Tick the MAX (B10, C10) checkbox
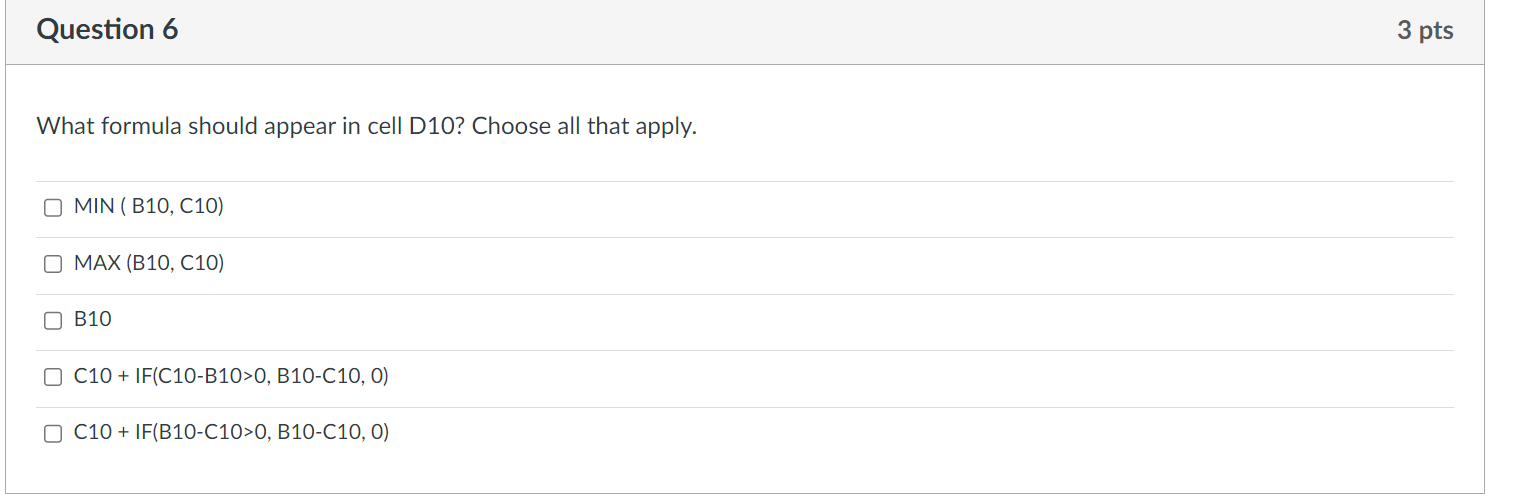1526x499 pixels. pyautogui.click(x=52, y=264)
